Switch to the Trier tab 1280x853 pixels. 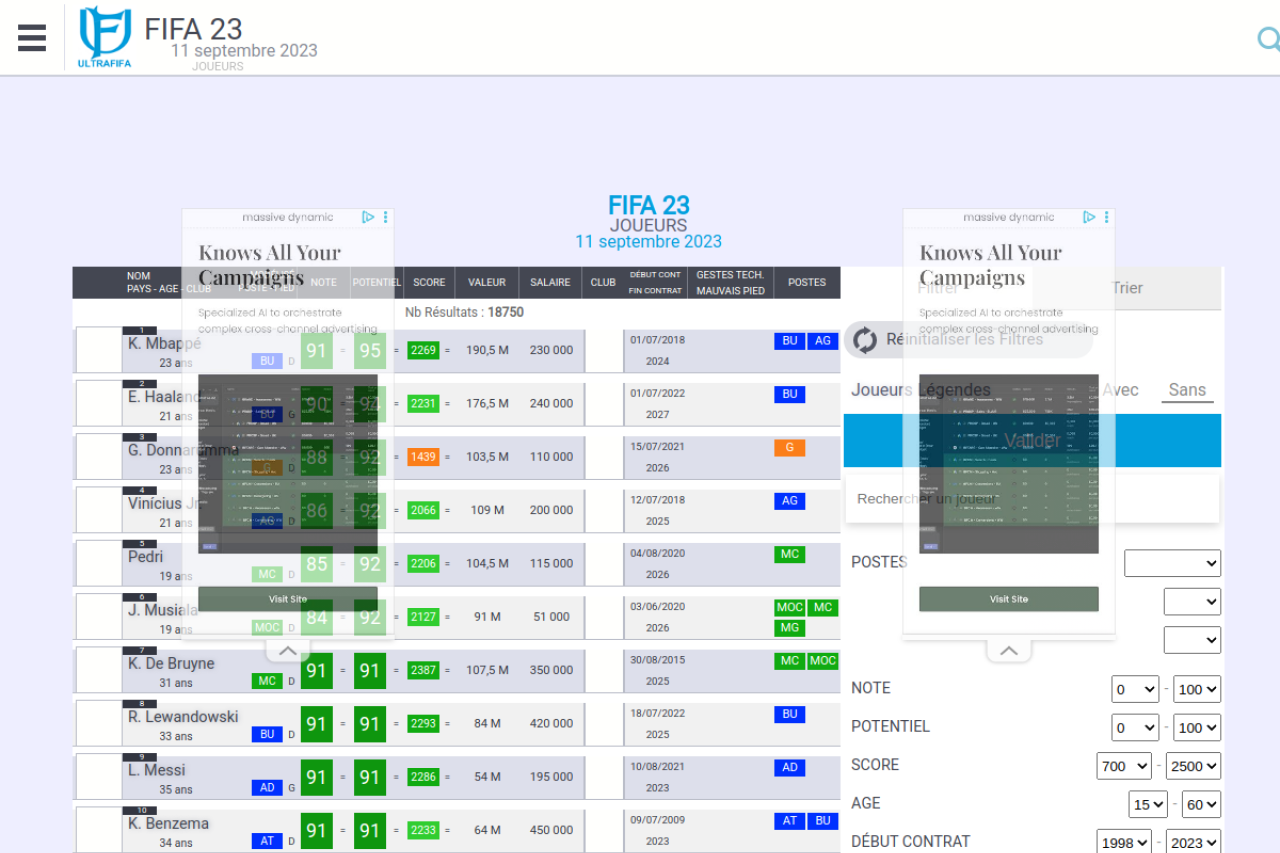1127,288
